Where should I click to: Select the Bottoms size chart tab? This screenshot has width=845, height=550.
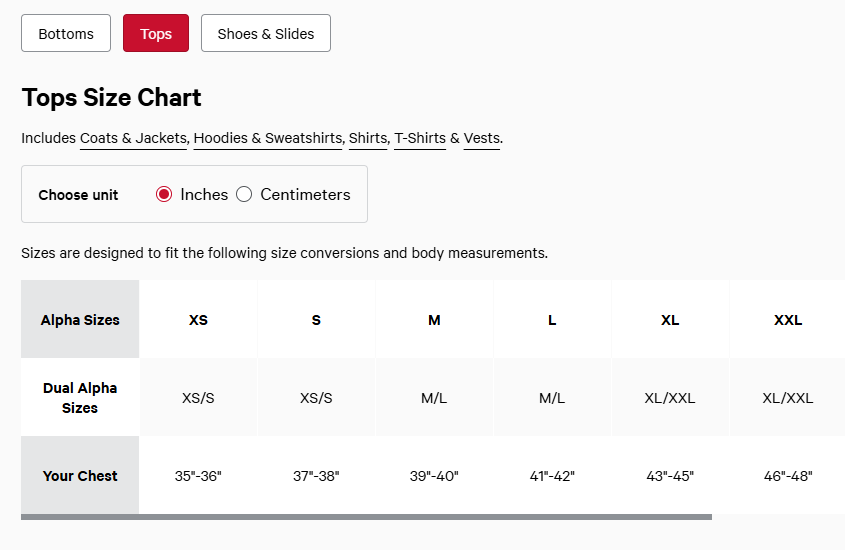click(x=66, y=33)
